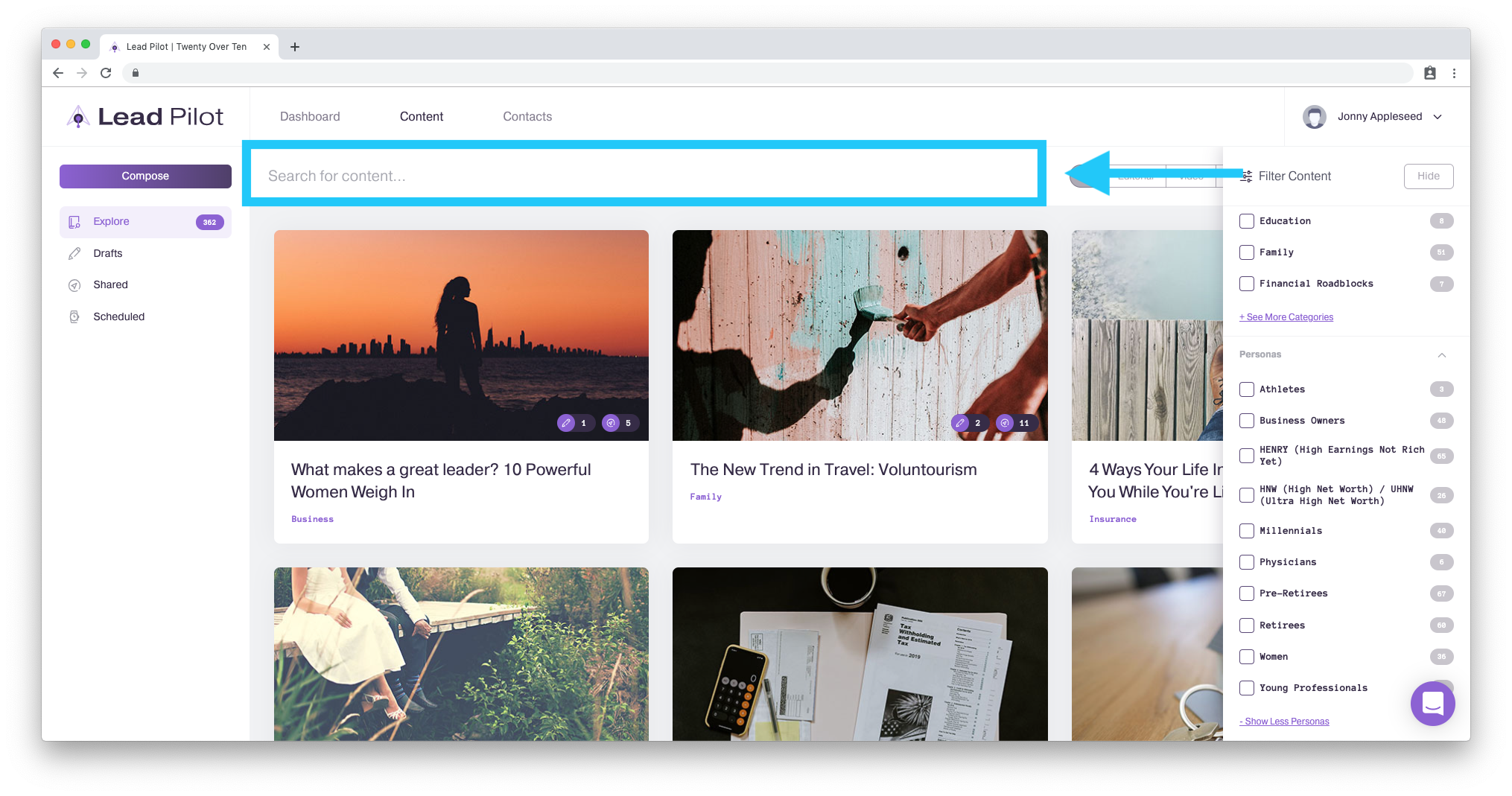The image size is (1512, 796).
Task: Open the couple on bench thumbnail
Action: (461, 654)
